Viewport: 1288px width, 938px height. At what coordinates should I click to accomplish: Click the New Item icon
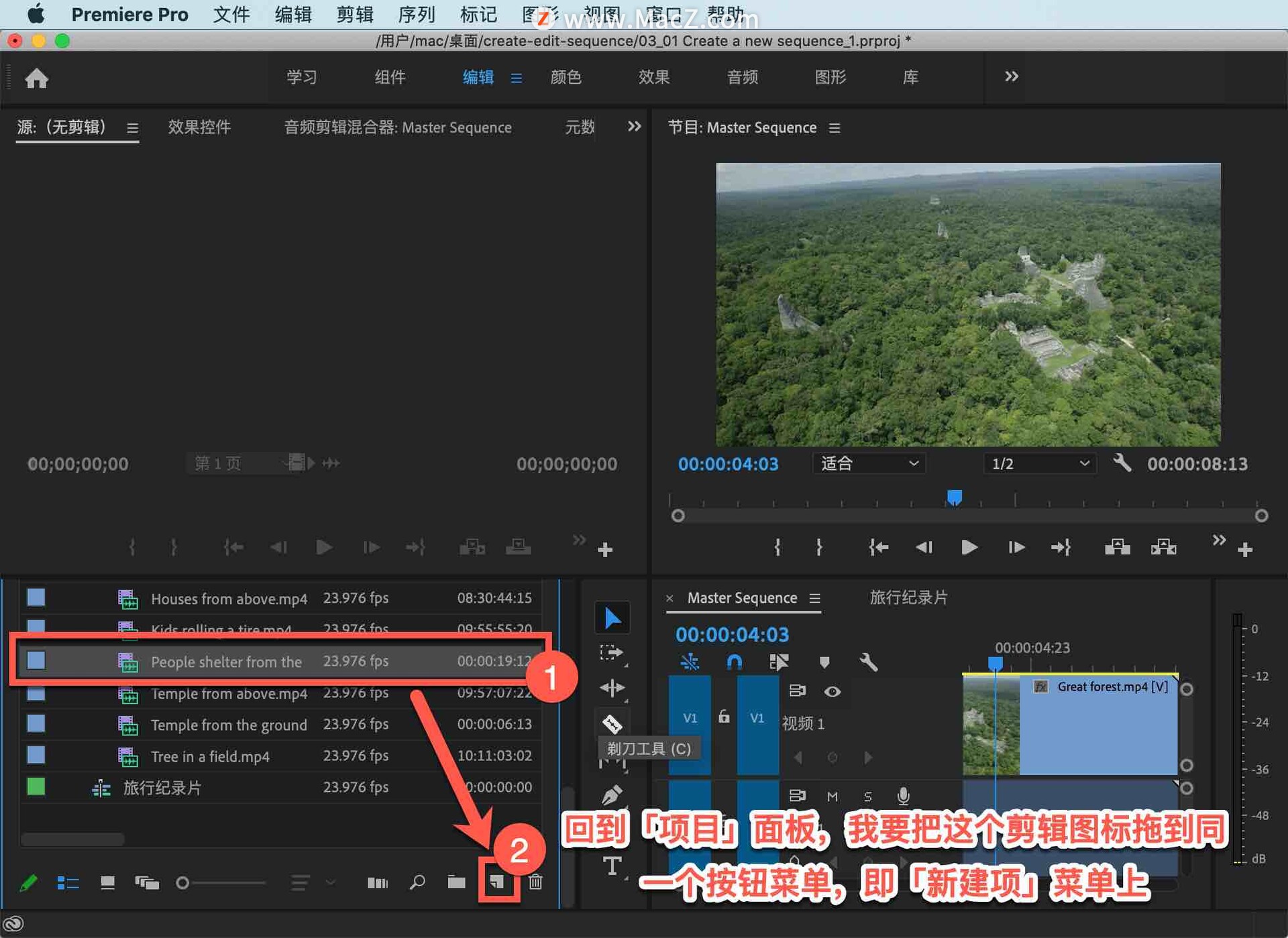497,882
